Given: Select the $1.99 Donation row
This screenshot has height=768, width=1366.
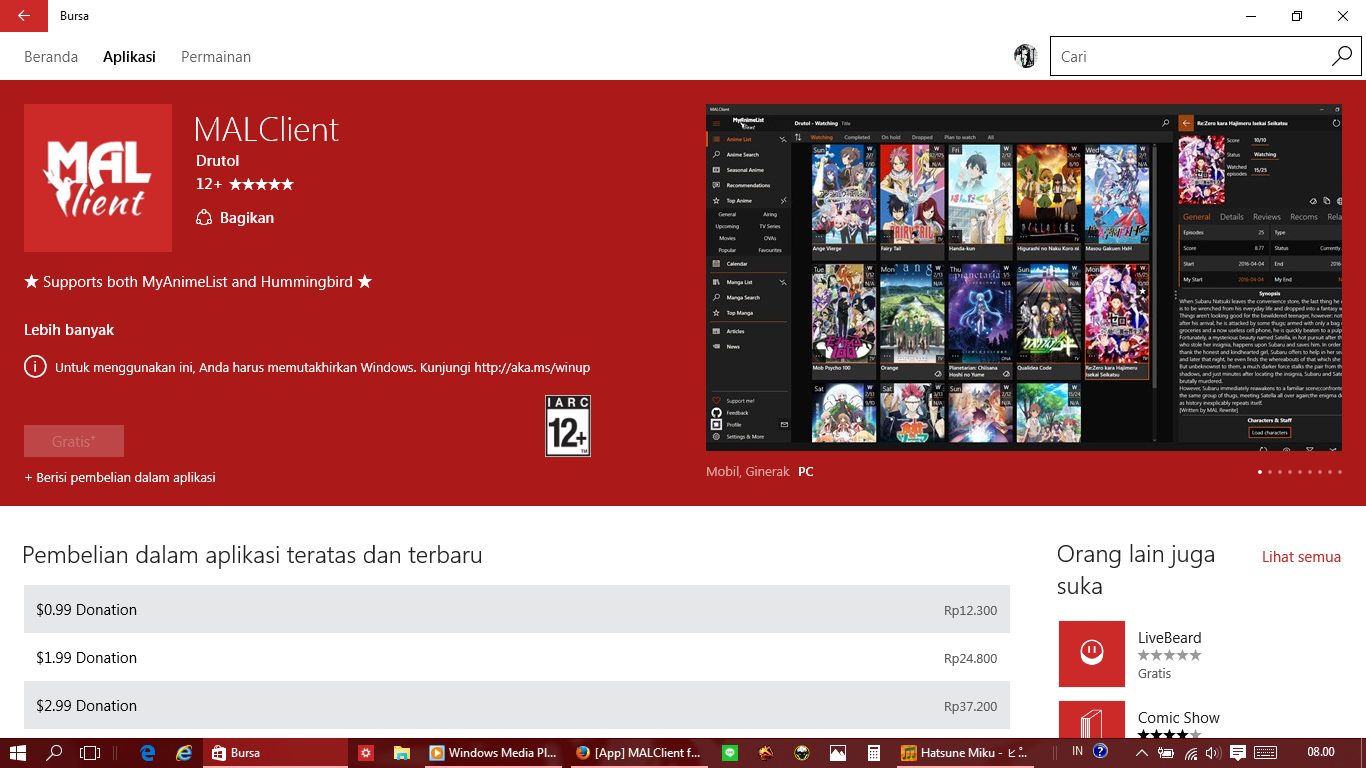Looking at the screenshot, I should coord(516,658).
